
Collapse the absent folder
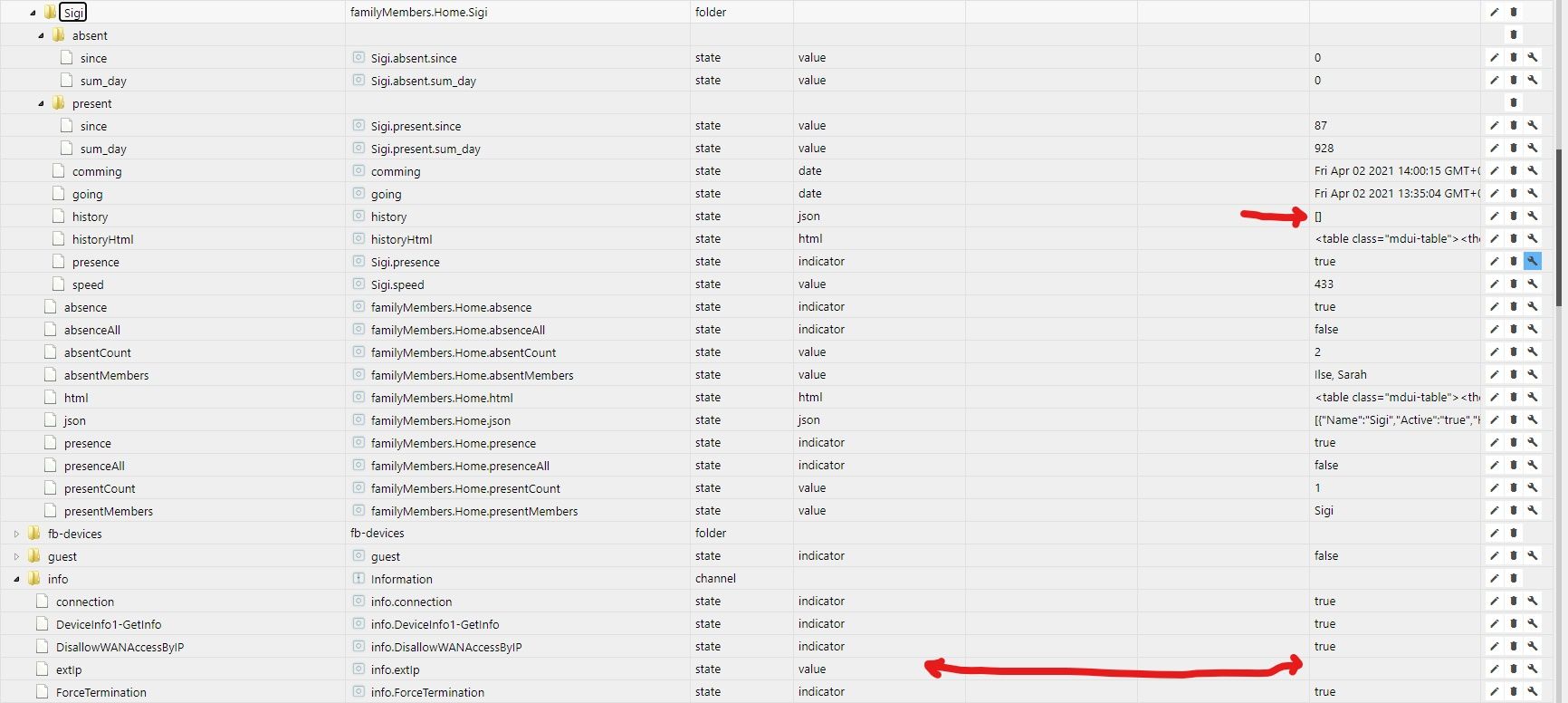pos(41,35)
